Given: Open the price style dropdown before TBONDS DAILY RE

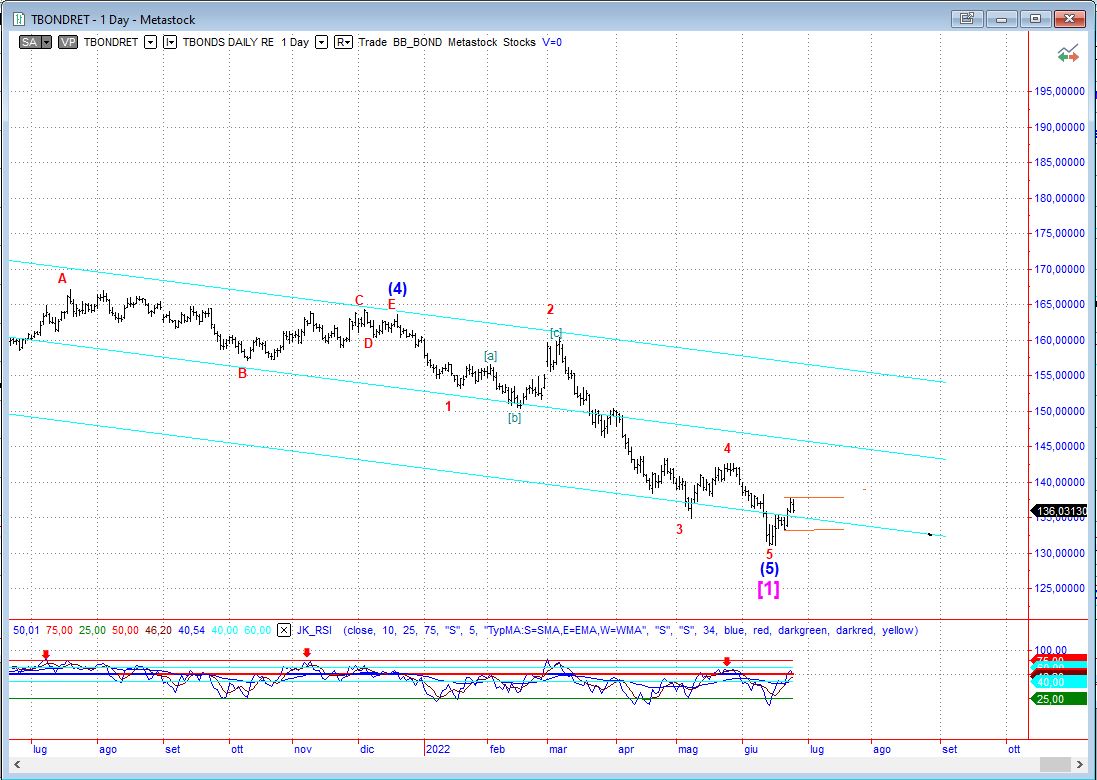Looking at the screenshot, I should [x=170, y=42].
